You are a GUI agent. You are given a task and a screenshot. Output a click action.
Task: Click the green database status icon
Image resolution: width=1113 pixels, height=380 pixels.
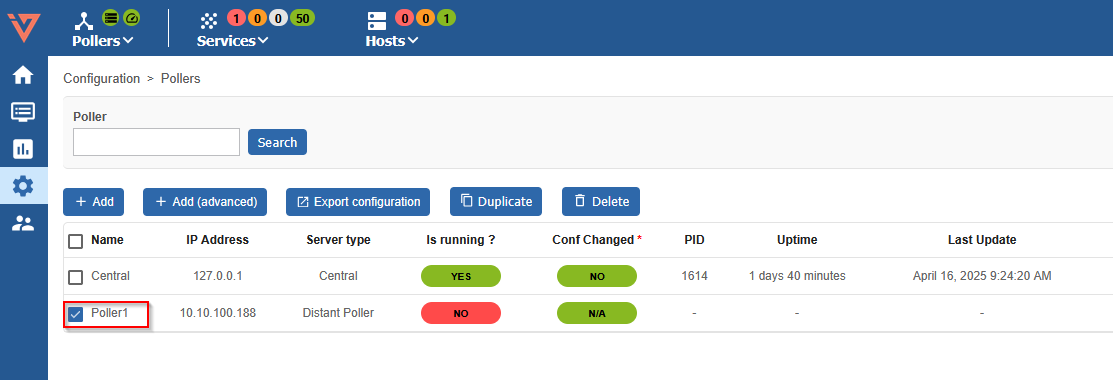(111, 17)
